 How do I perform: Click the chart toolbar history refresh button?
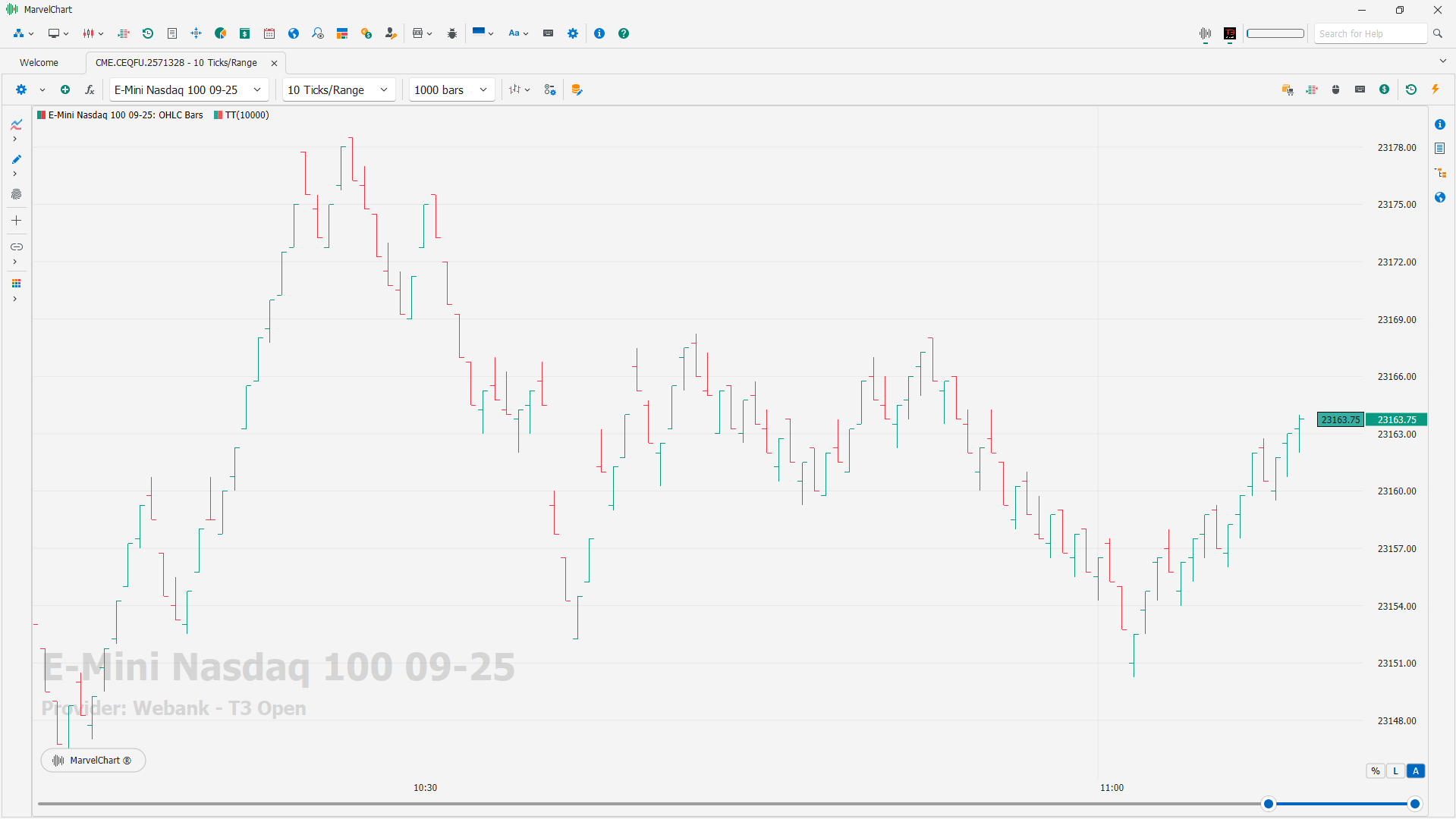1411,89
